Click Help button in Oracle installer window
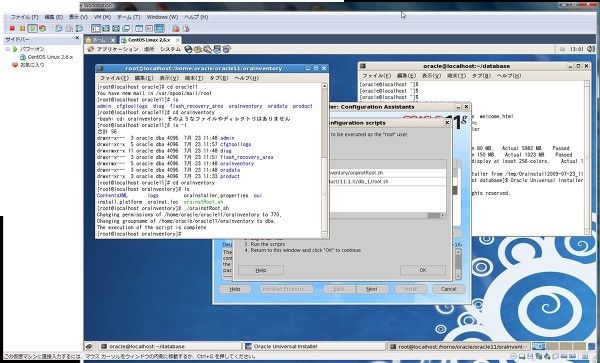 (x=235, y=289)
